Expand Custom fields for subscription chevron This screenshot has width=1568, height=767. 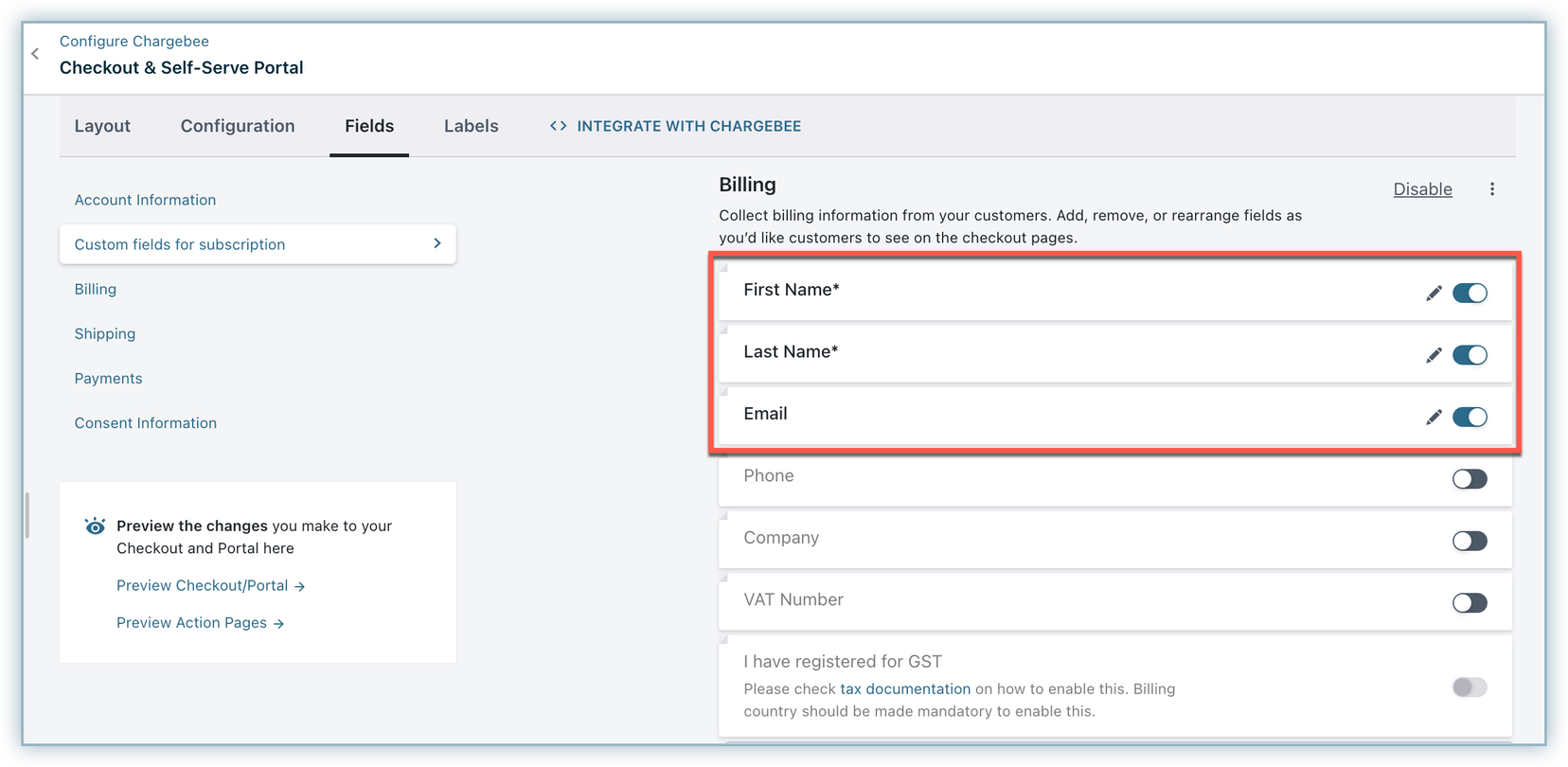tap(437, 244)
